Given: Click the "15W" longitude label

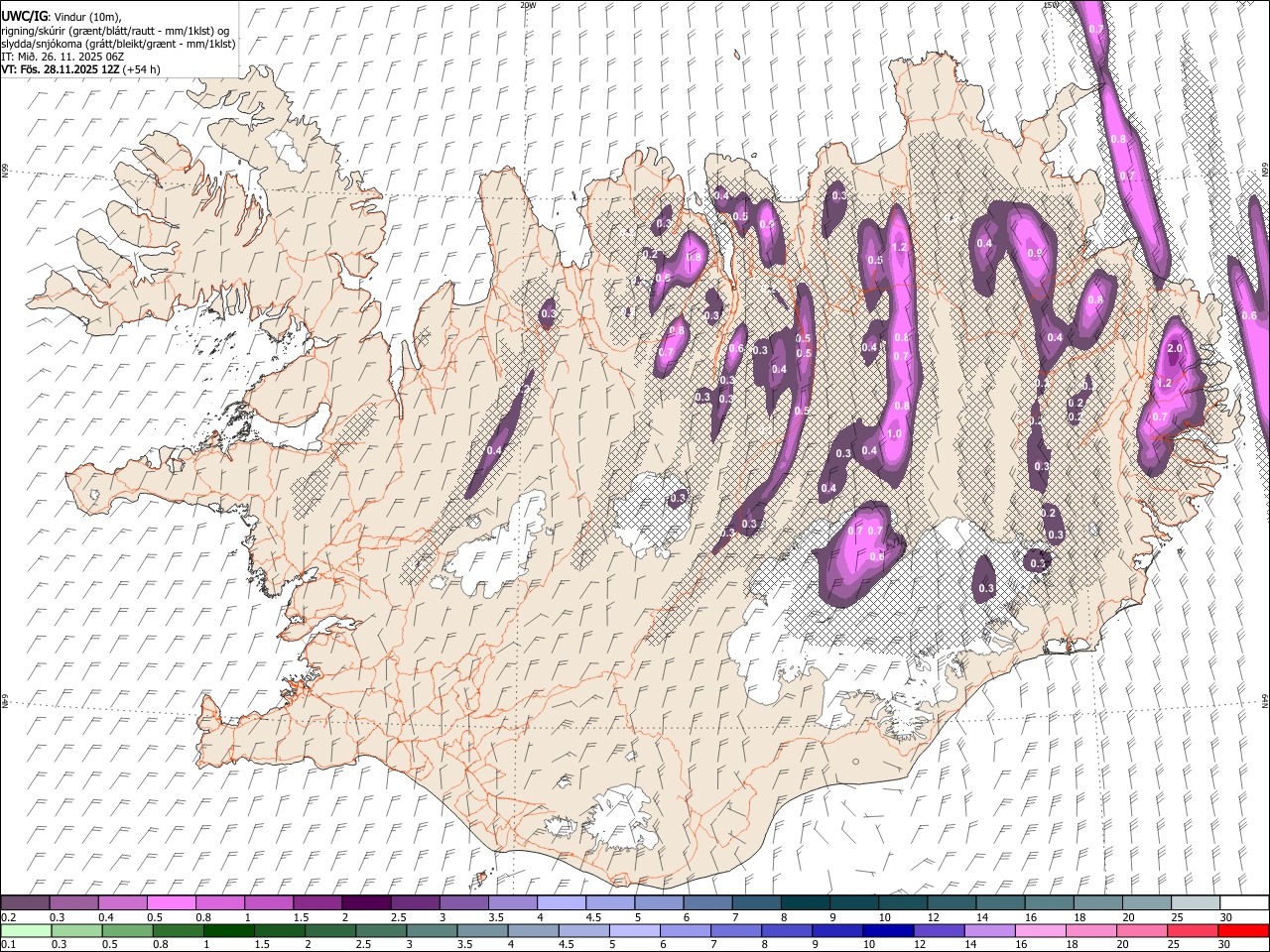Looking at the screenshot, I should 1051,5.
